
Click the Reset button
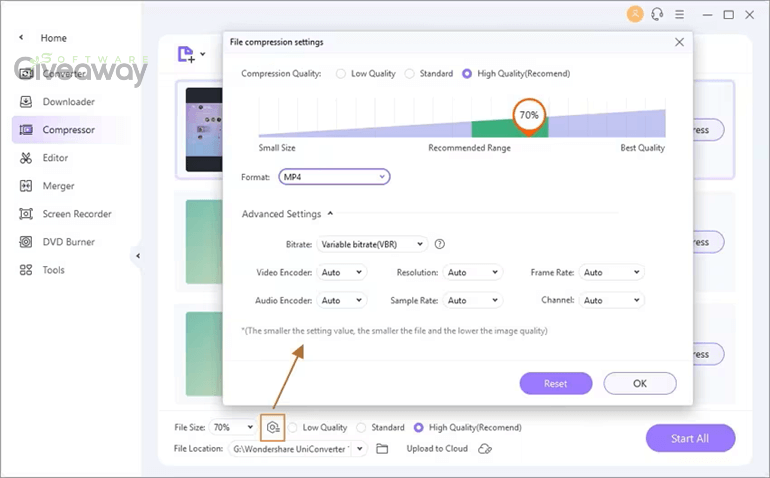pos(556,383)
